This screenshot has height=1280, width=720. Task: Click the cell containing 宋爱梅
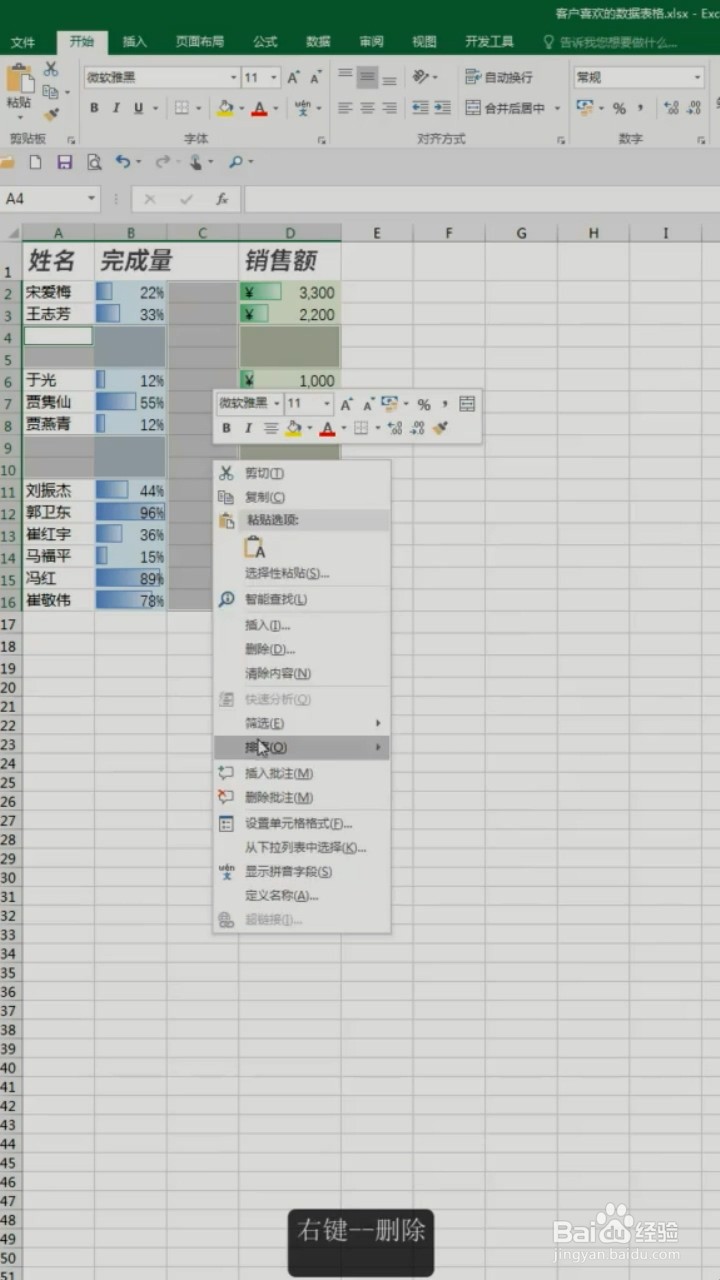[x=58, y=292]
